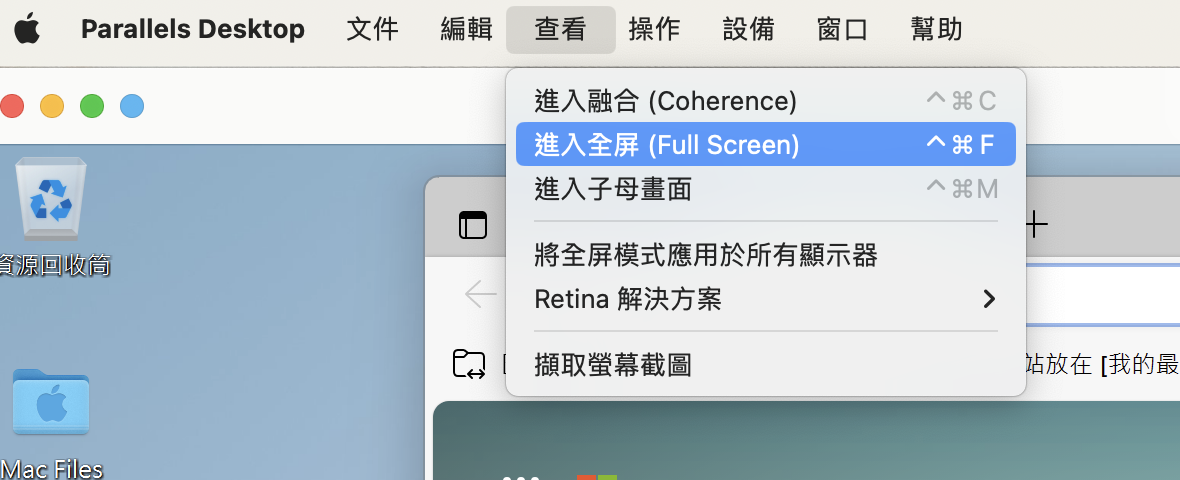
Task: Open the 設備 menu
Action: pos(748,29)
